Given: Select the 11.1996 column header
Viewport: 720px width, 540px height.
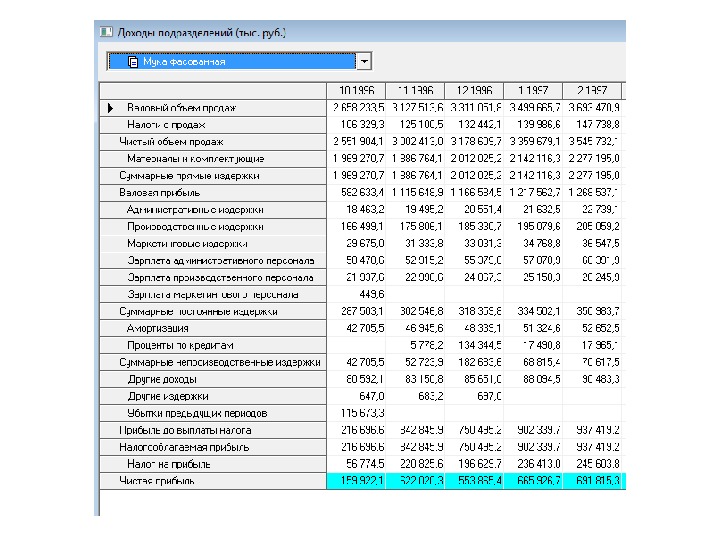Looking at the screenshot, I should (x=415, y=91).
